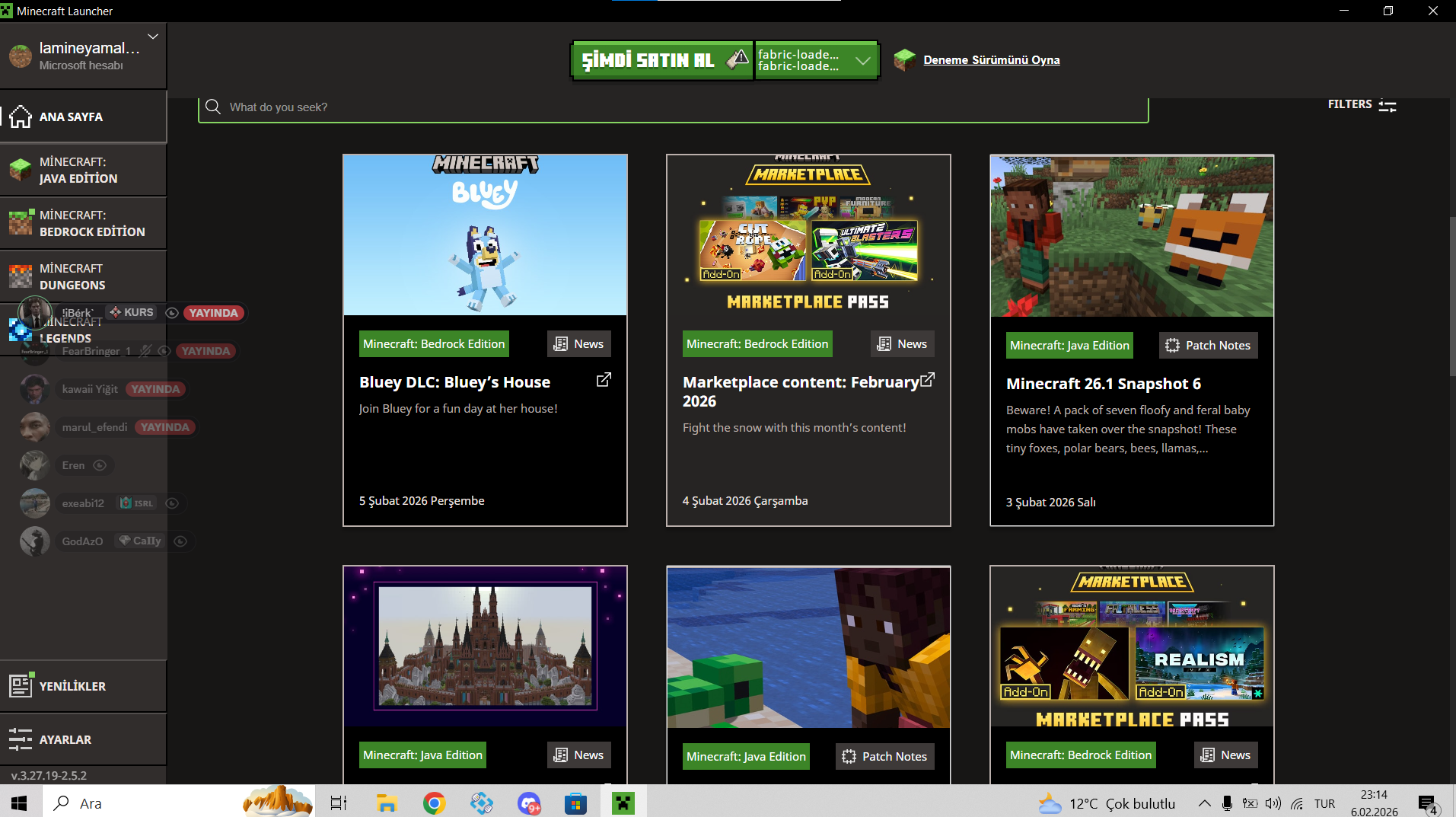This screenshot has width=1456, height=817.
Task: Open the 'Bluey DLC: Bluey's House' title
Action: pos(454,382)
